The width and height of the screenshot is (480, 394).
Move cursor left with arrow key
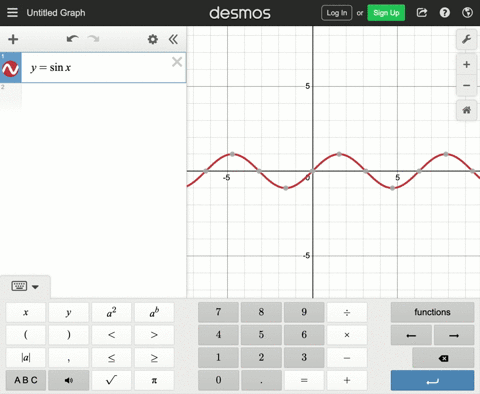411,335
